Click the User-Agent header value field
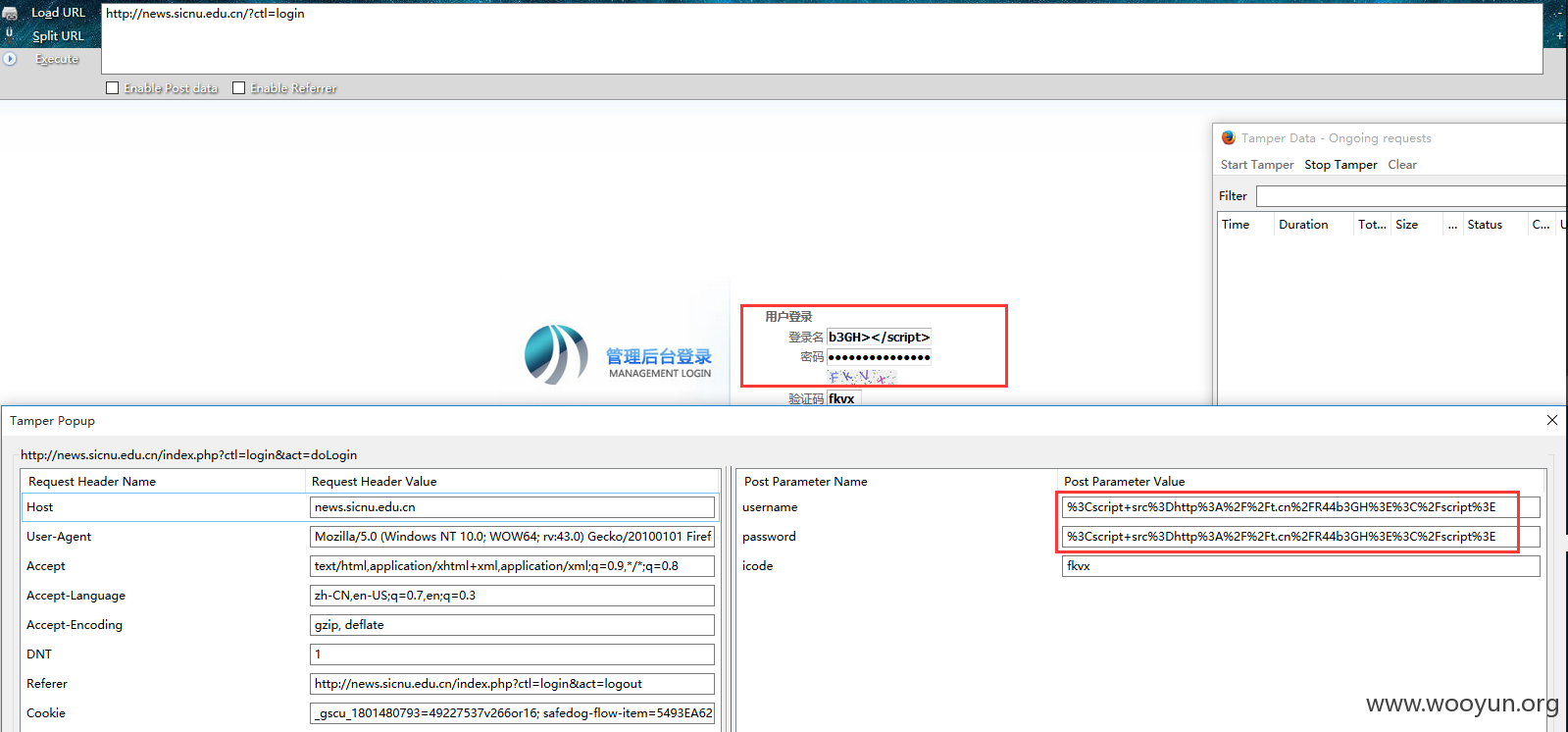Screen dimensions: 1568x732 point(512,537)
